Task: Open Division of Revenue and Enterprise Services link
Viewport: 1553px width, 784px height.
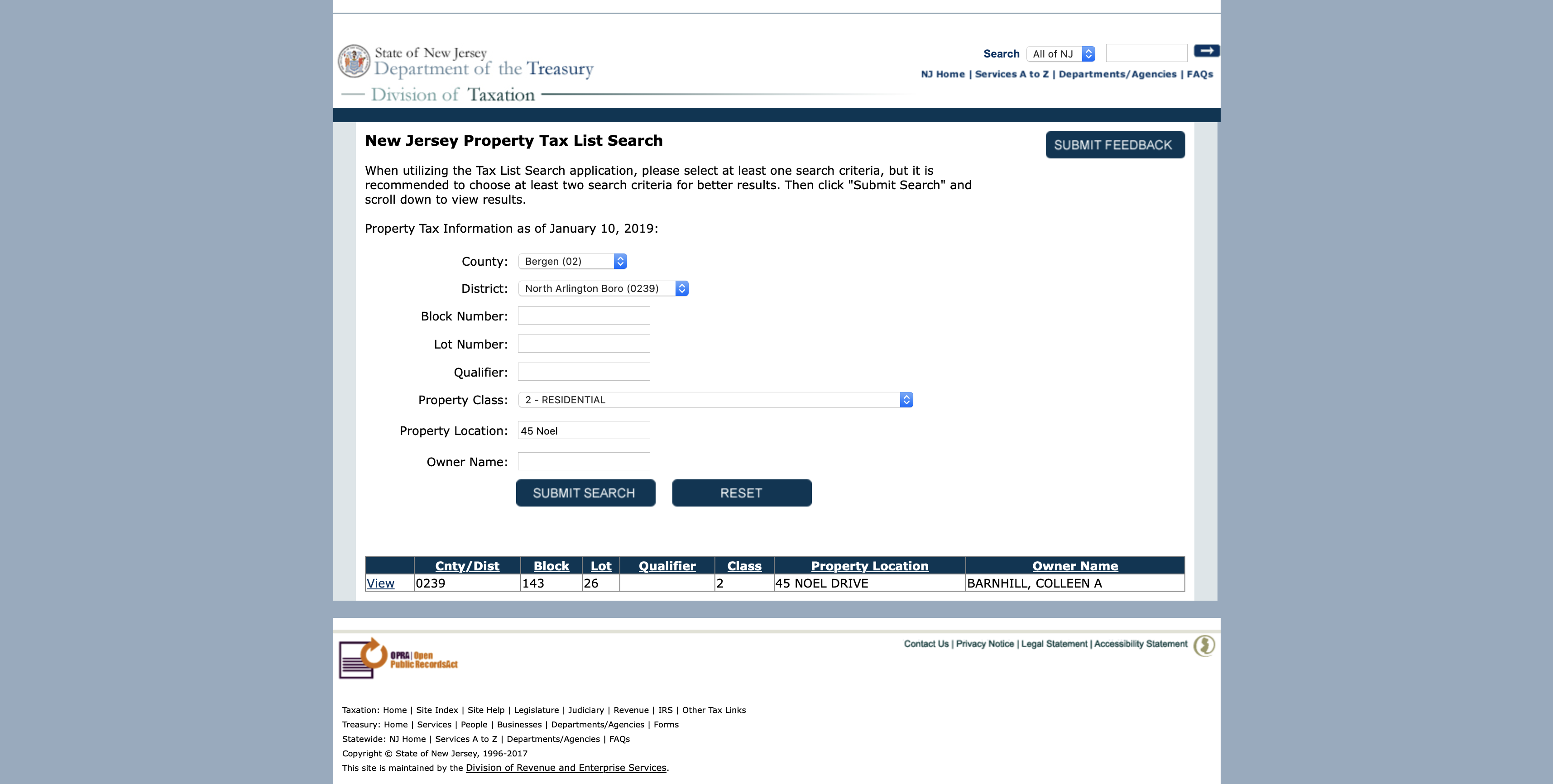Action: [x=566, y=768]
